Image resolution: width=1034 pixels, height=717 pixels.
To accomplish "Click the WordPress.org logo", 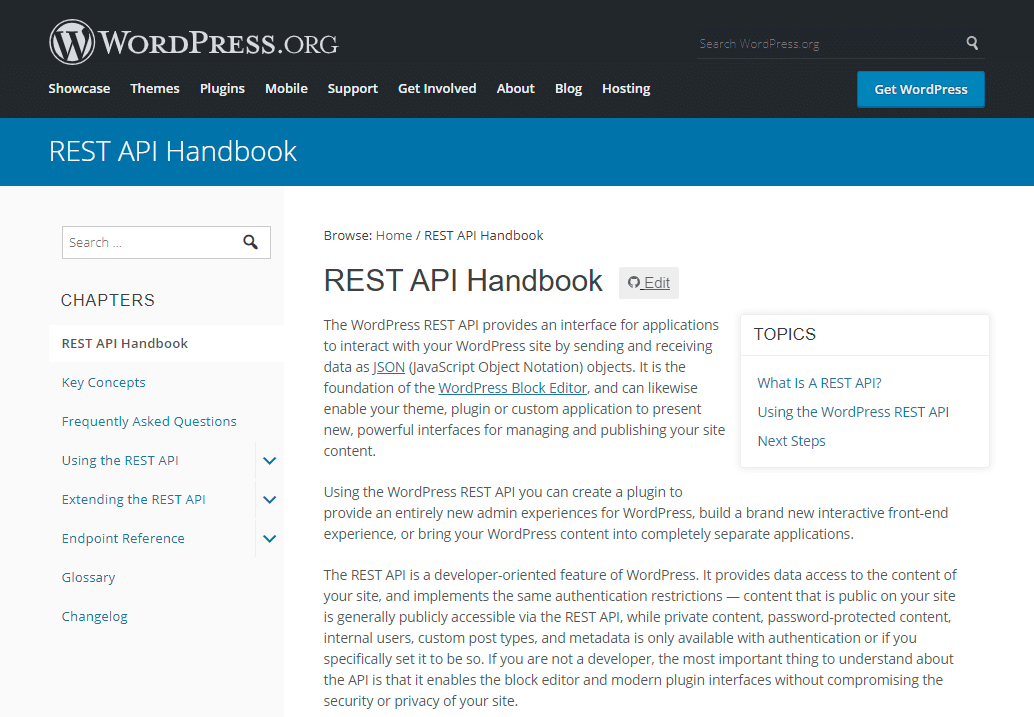I will coord(193,42).
